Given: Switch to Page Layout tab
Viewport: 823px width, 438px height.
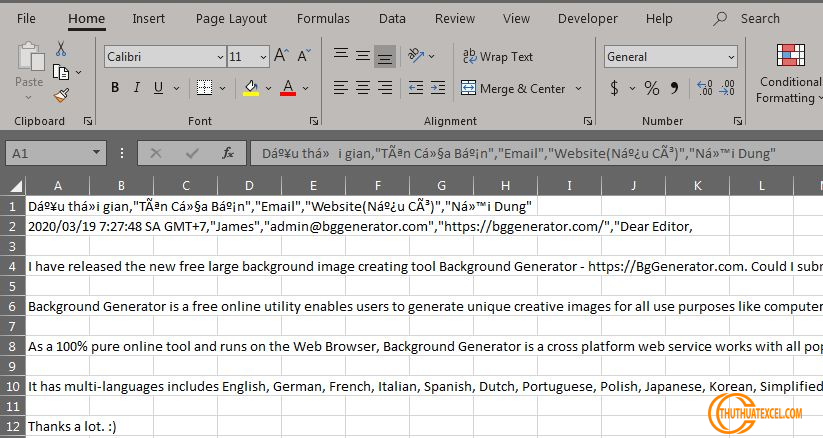Looking at the screenshot, I should 231,18.
